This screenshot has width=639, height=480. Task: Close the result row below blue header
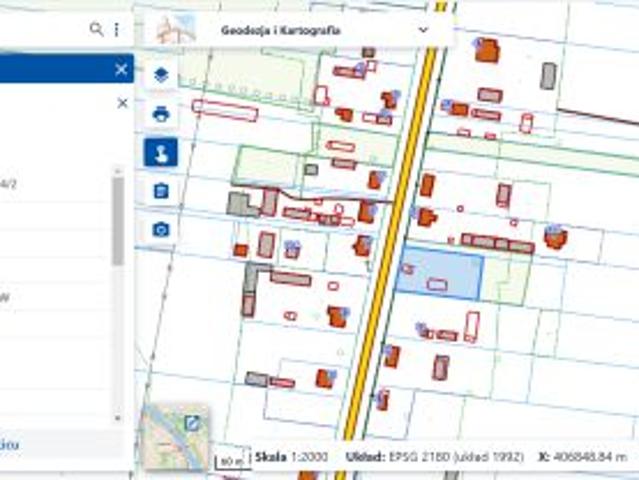(x=122, y=103)
